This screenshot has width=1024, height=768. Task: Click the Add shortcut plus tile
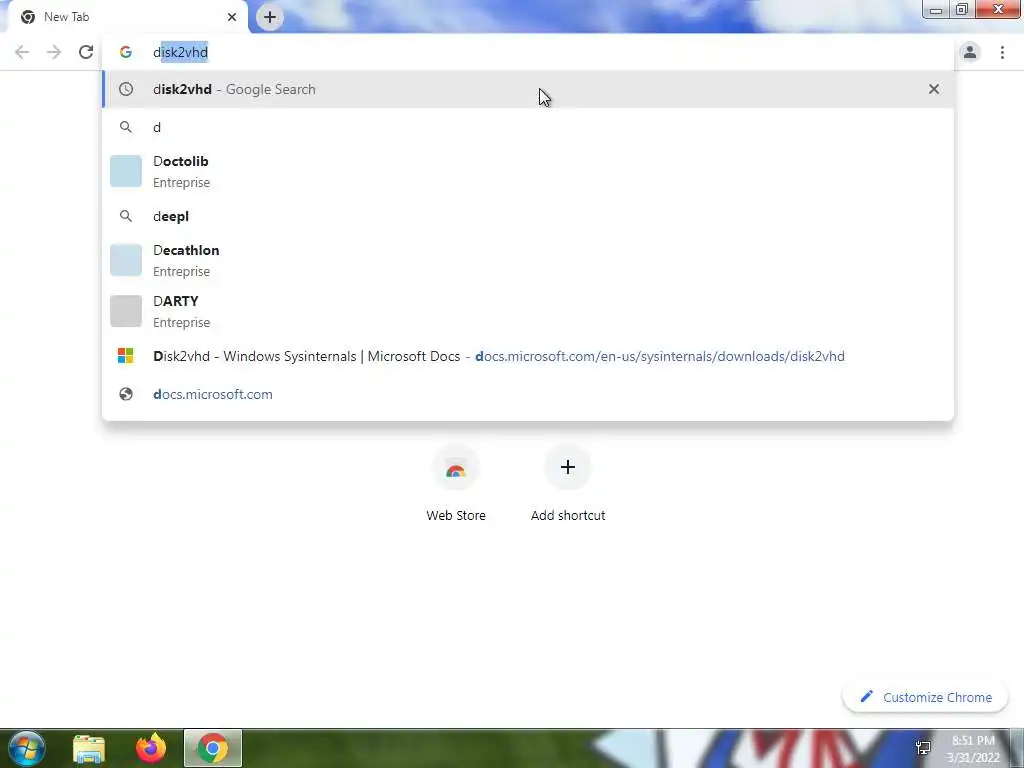coord(568,485)
